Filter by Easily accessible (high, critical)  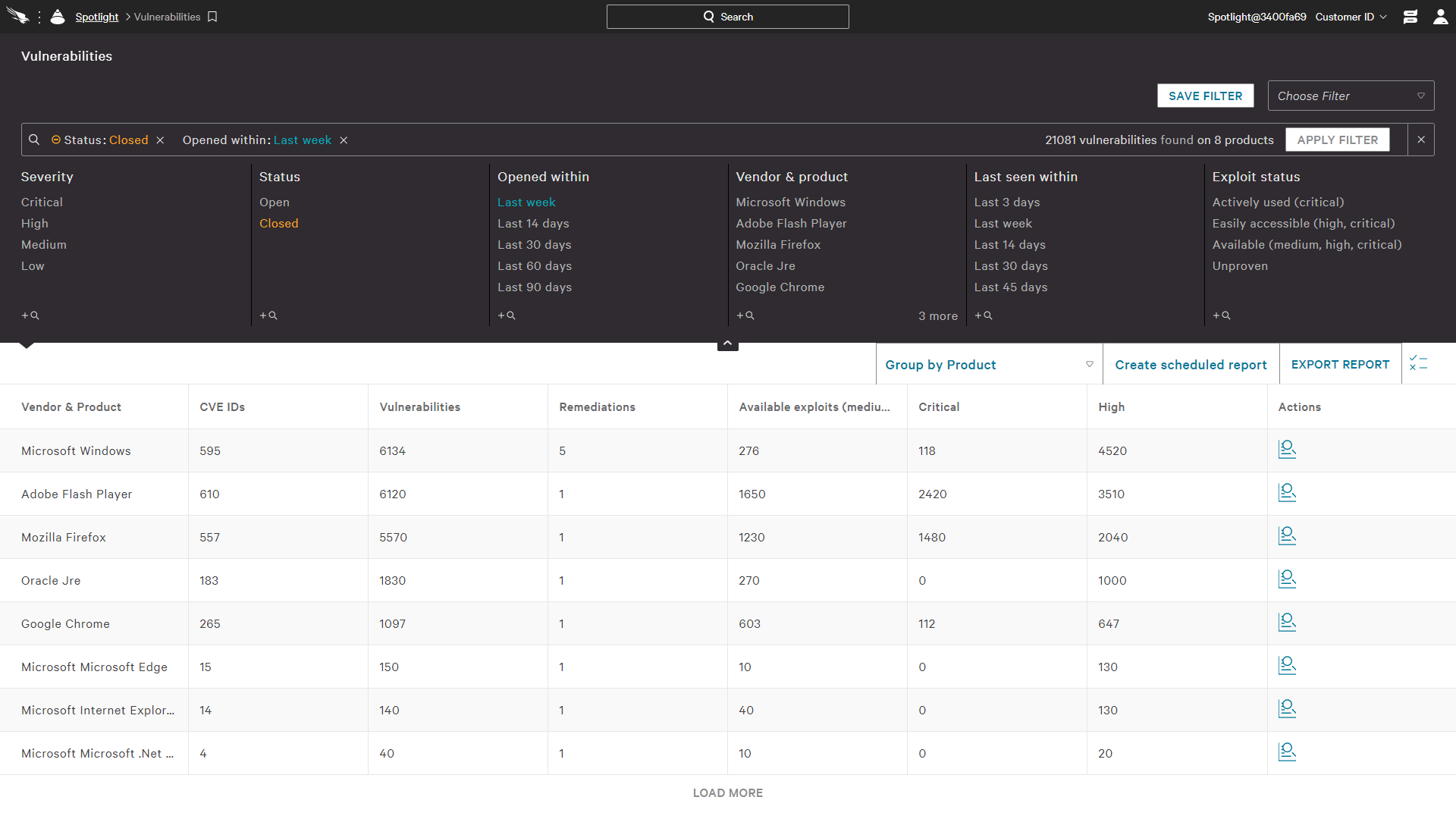(x=1304, y=224)
